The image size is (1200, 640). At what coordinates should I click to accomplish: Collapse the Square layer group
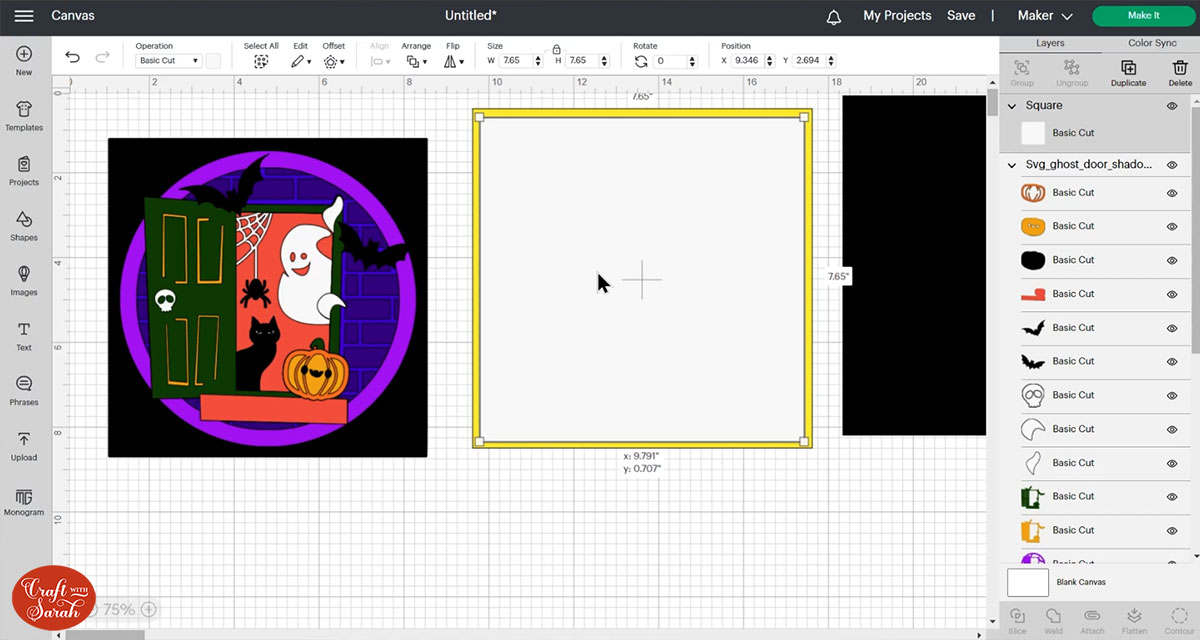[x=1013, y=106]
